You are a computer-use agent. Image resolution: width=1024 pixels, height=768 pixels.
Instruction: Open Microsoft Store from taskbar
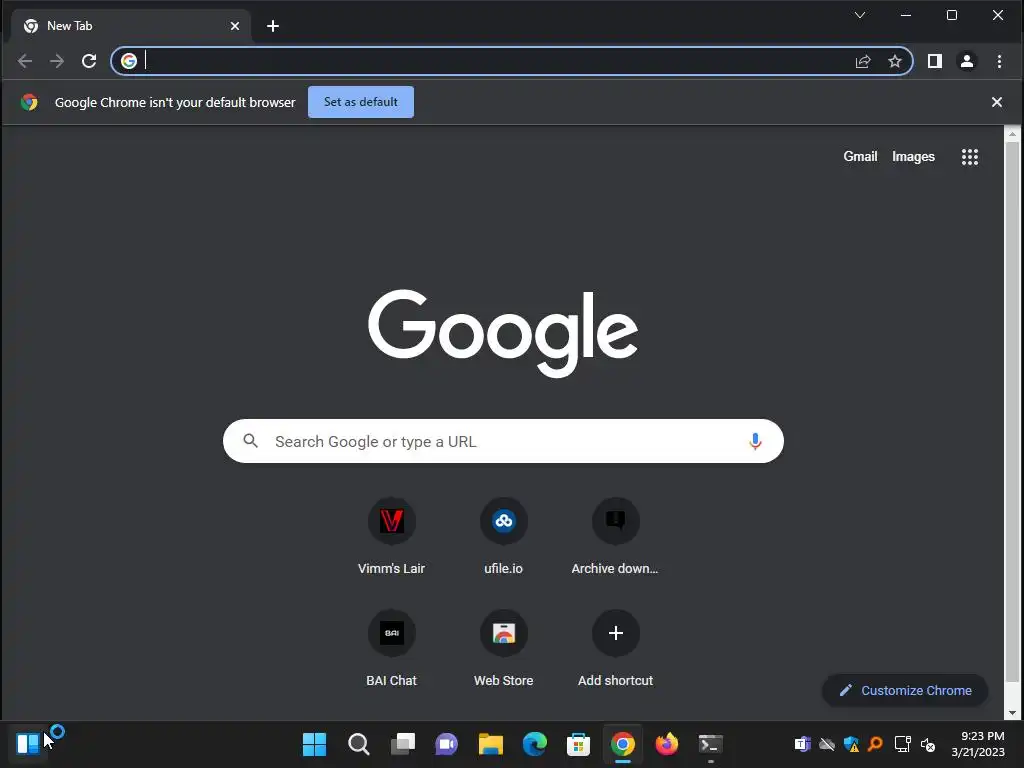(579, 744)
